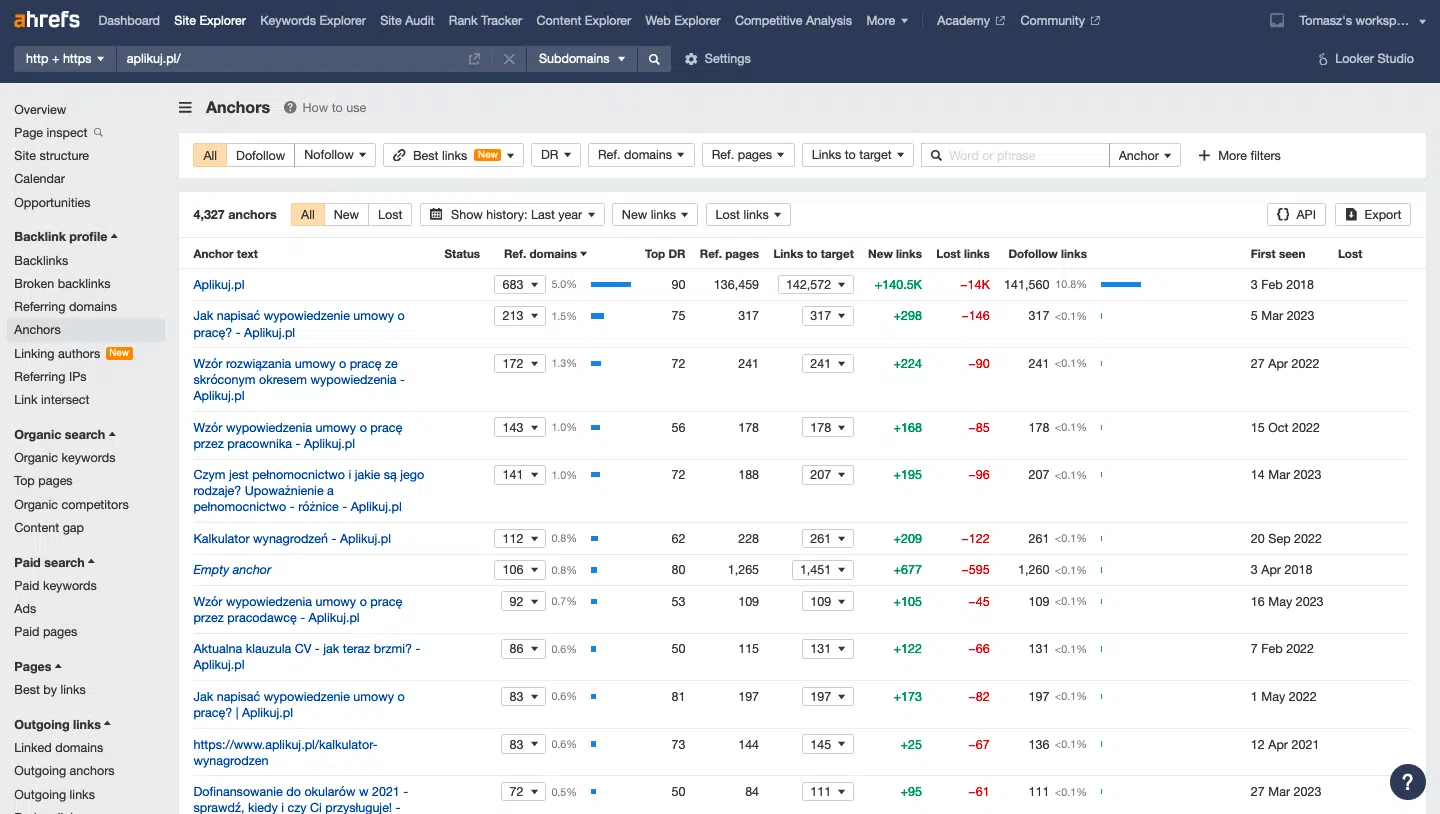Collapse the Backlink profile section
The image size is (1440, 814).
66,236
